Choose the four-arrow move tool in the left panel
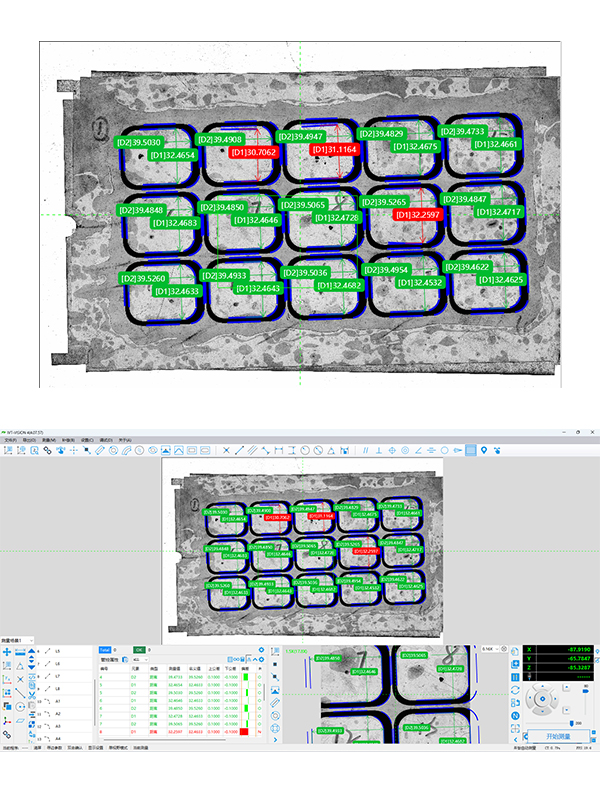 pos(7,652)
